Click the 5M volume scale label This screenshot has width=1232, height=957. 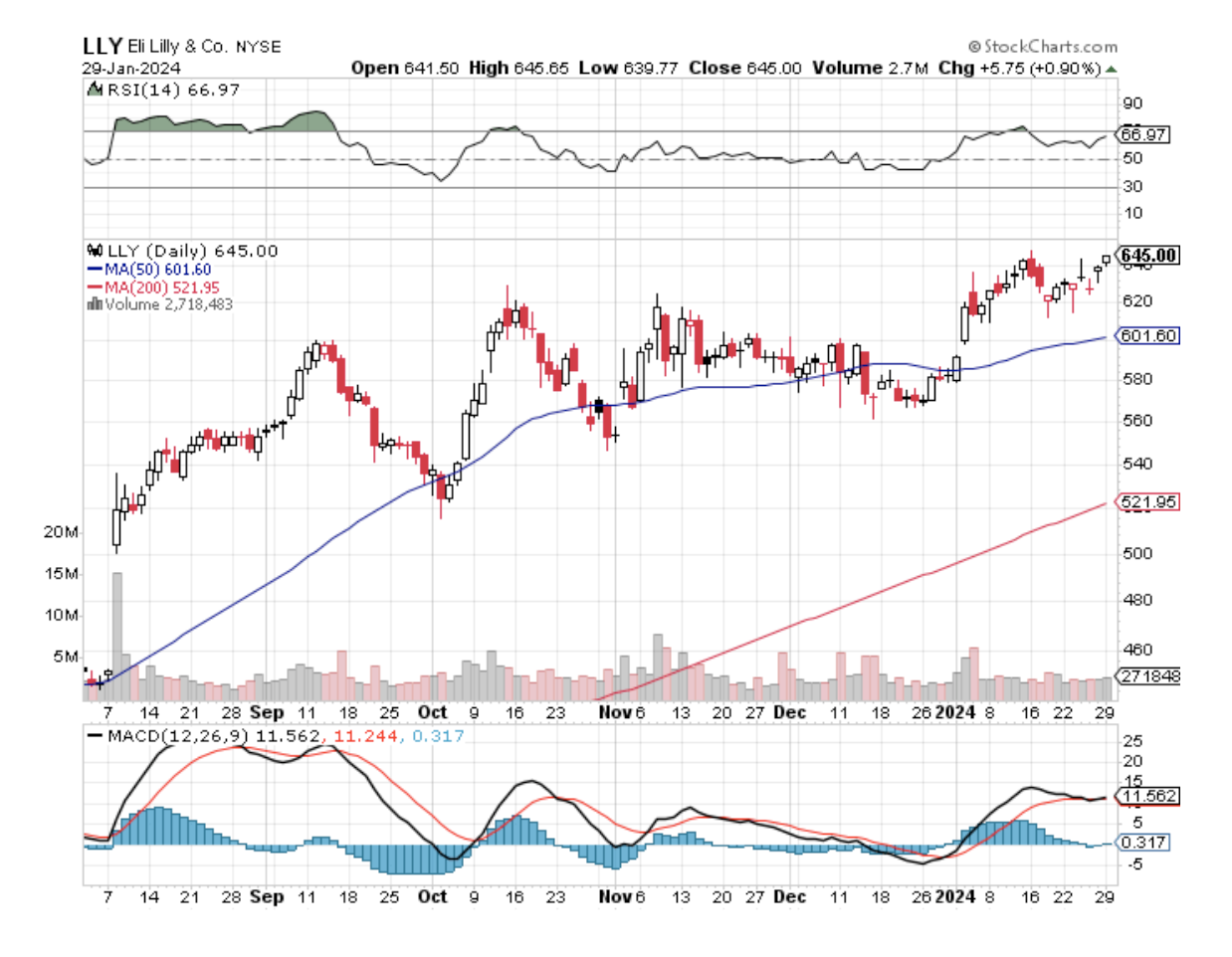click(66, 657)
